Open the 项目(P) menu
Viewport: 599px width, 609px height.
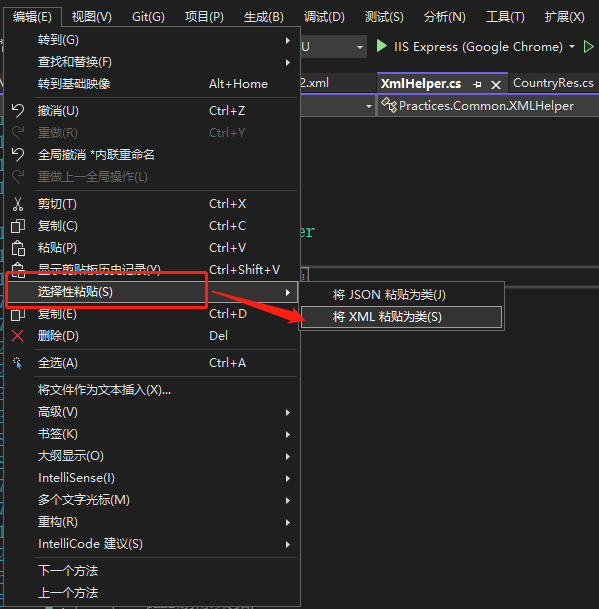tap(204, 17)
